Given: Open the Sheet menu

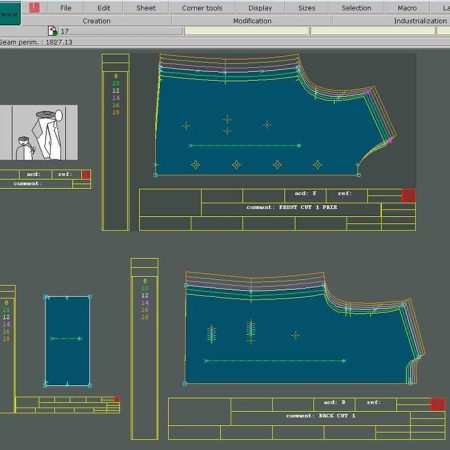Looking at the screenshot, I should tap(146, 8).
